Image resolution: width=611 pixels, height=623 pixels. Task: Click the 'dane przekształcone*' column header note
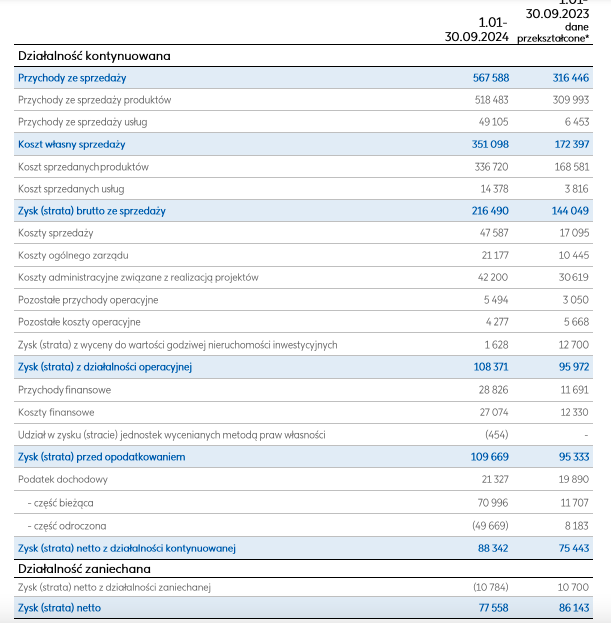pyautogui.click(x=553, y=33)
